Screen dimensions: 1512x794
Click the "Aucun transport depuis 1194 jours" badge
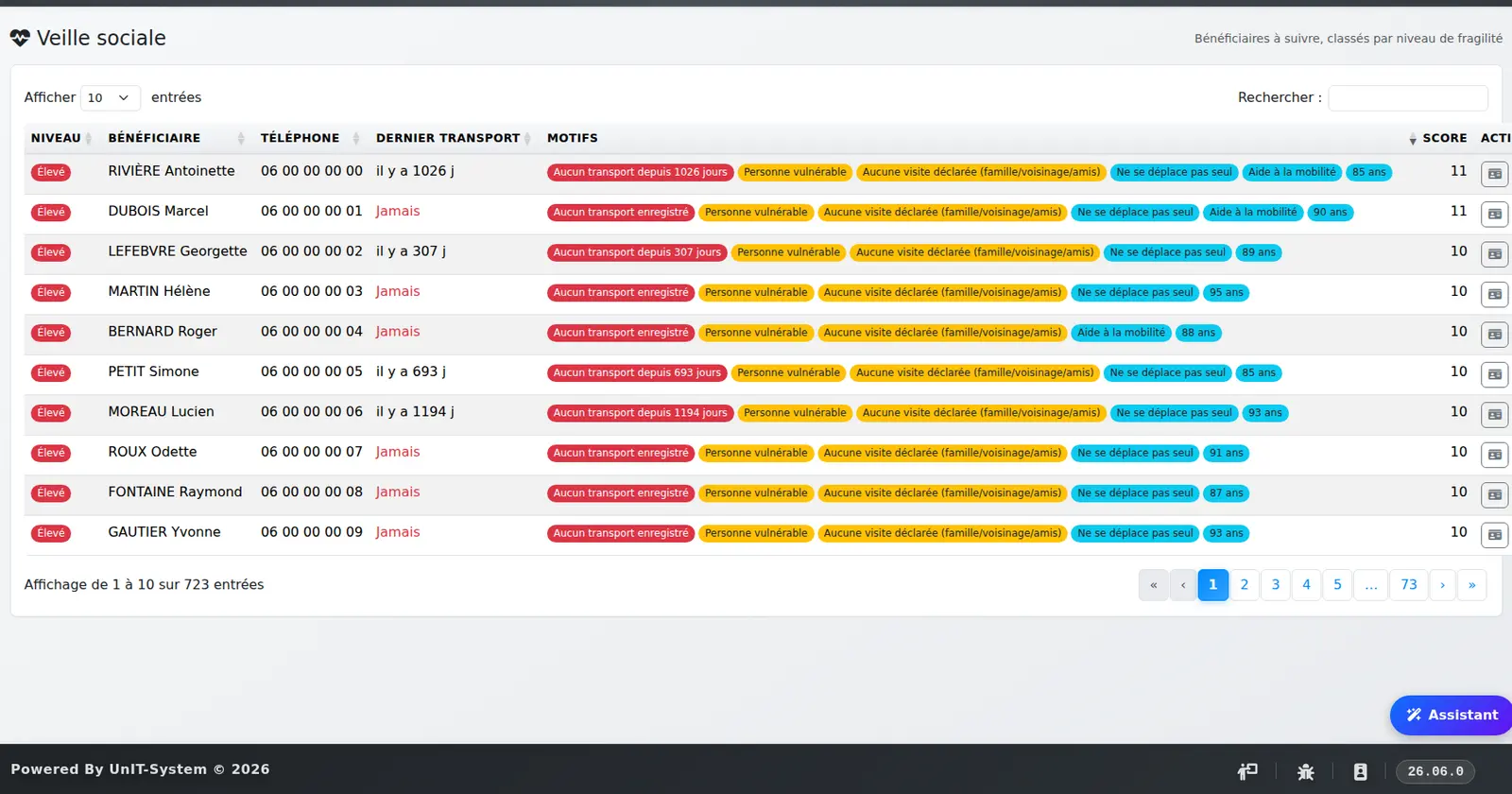(x=641, y=413)
